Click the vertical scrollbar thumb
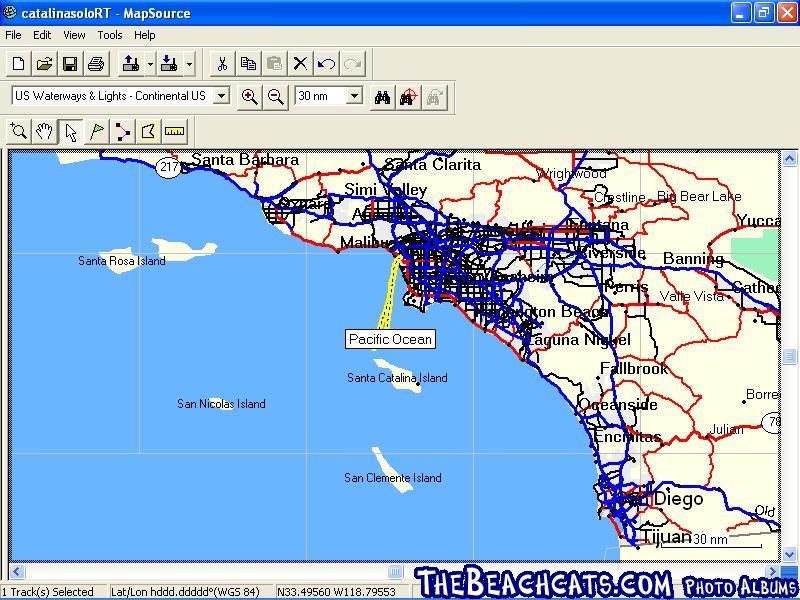 [789, 356]
